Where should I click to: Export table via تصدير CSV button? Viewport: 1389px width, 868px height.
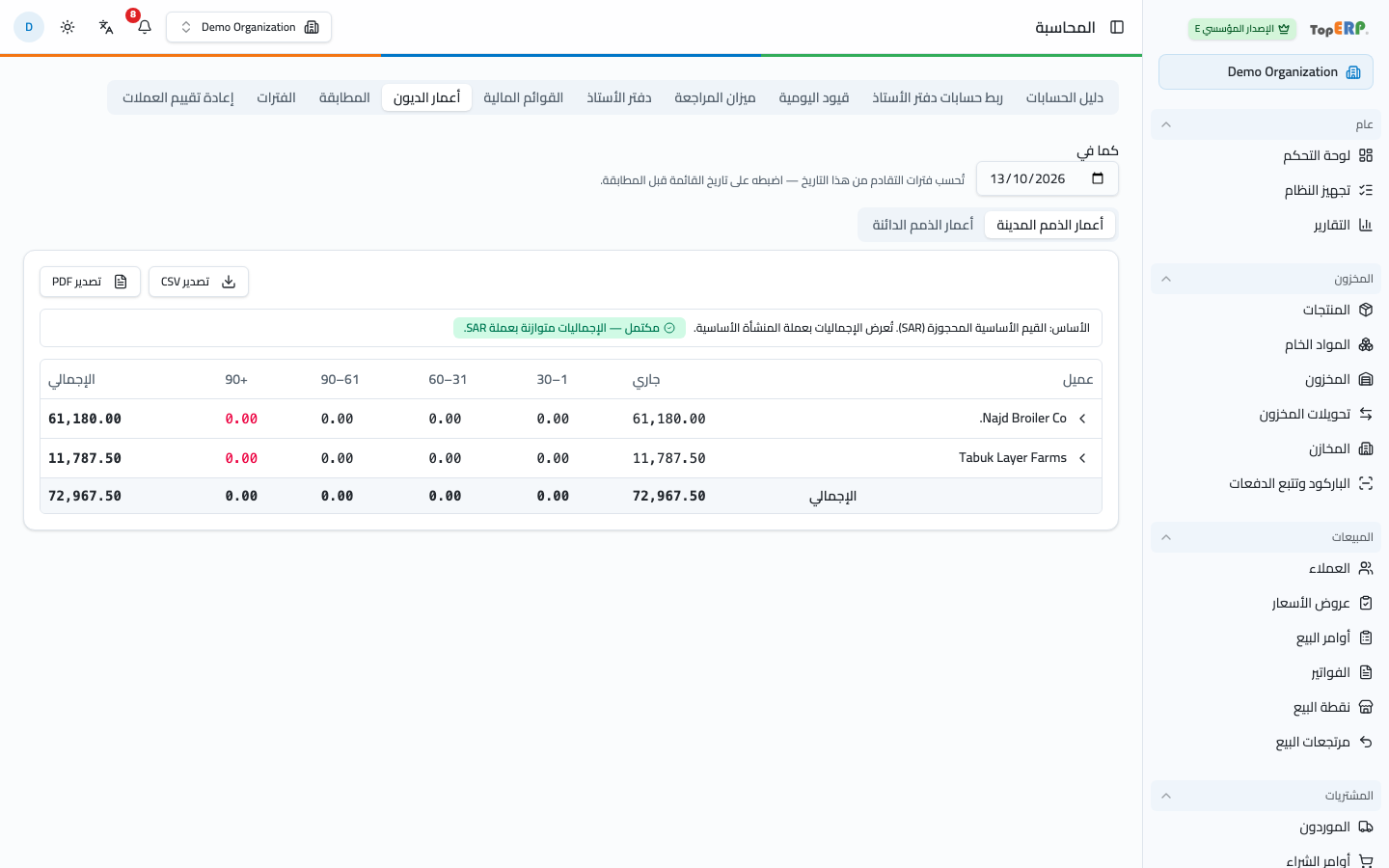coord(199,282)
